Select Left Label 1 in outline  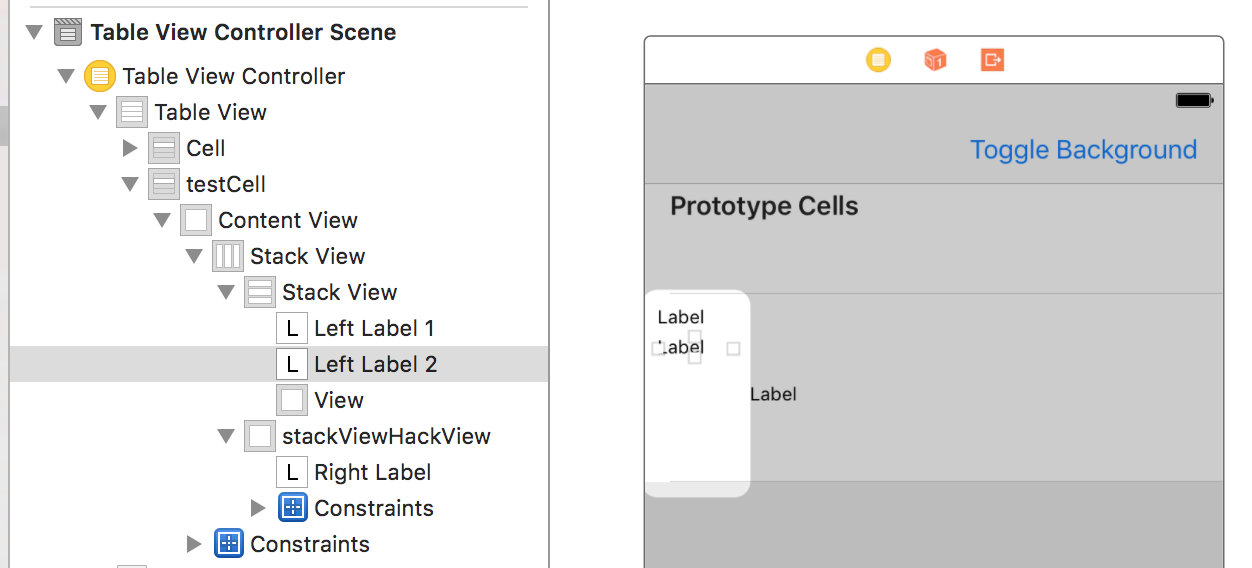(373, 328)
